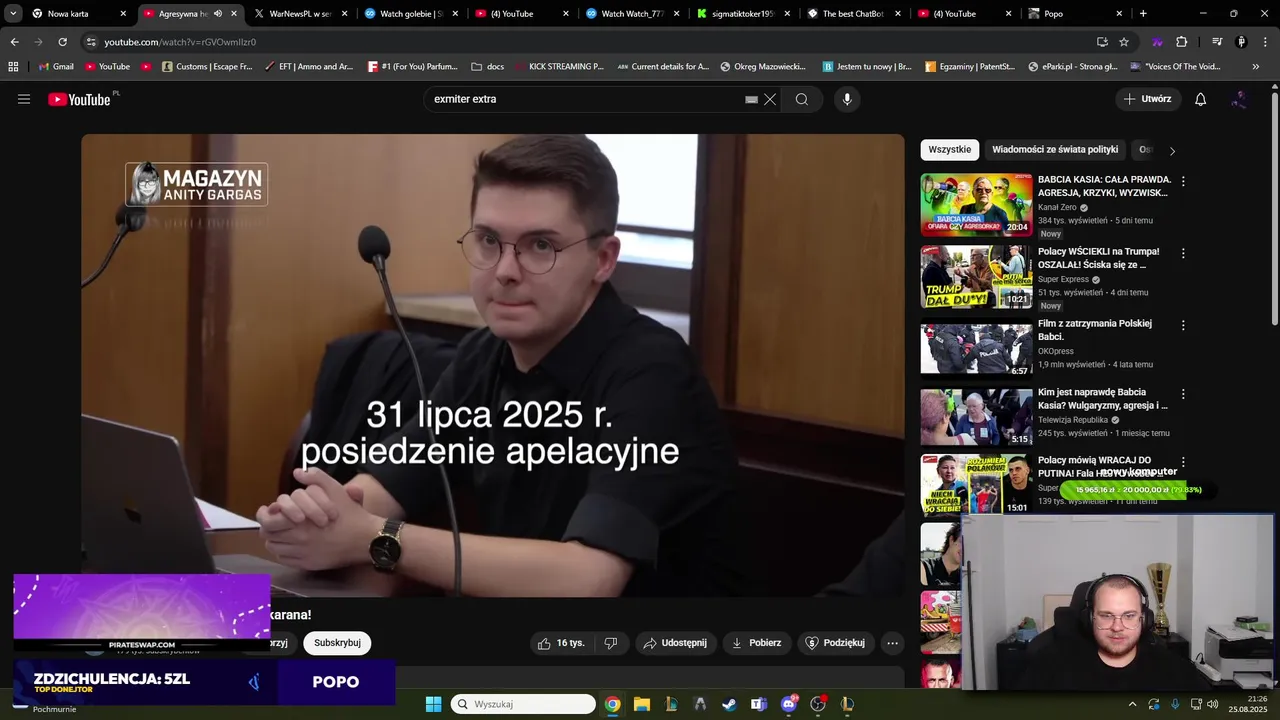Dislike the video

click(610, 643)
